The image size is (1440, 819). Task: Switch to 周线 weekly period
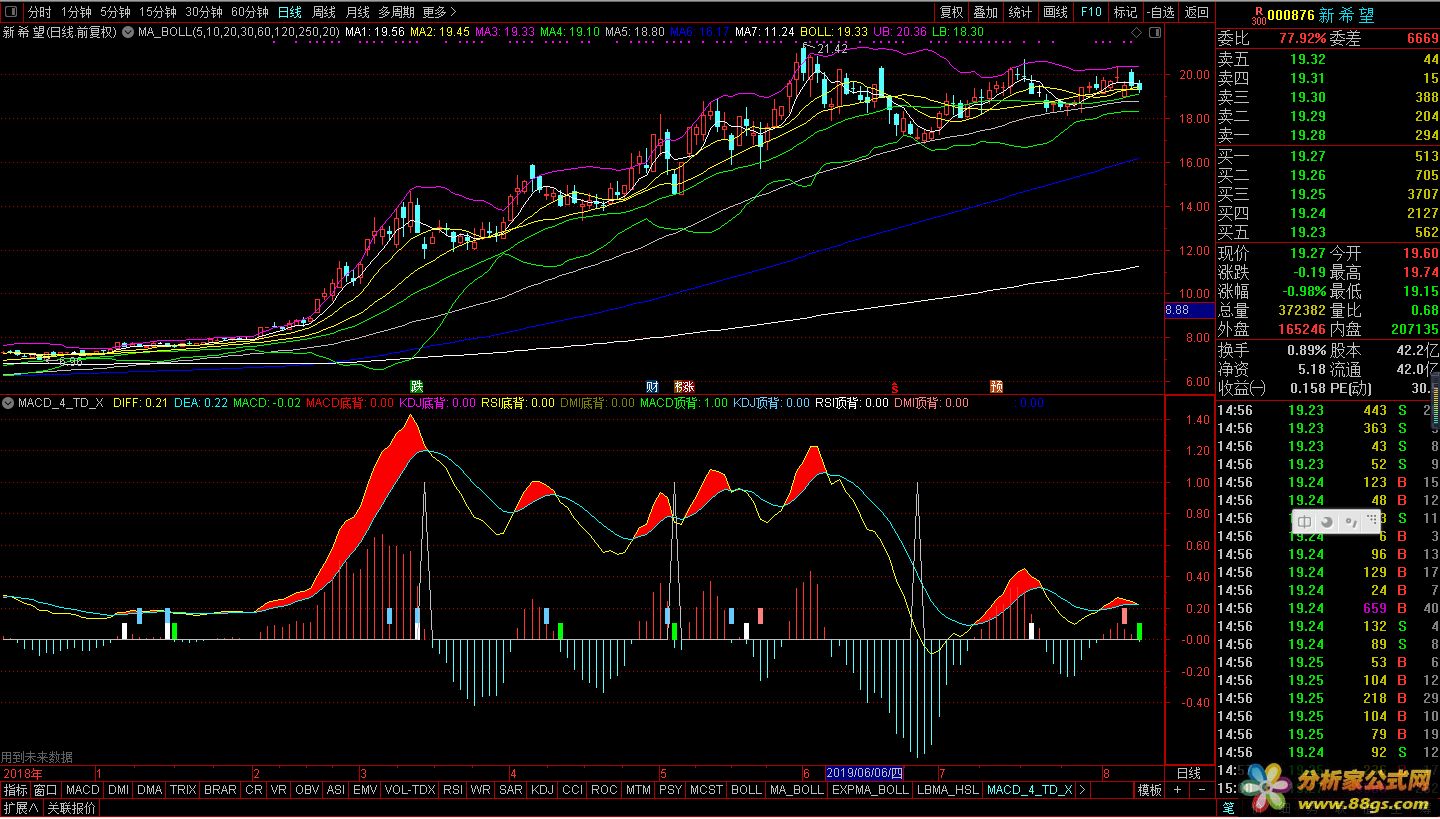point(324,12)
